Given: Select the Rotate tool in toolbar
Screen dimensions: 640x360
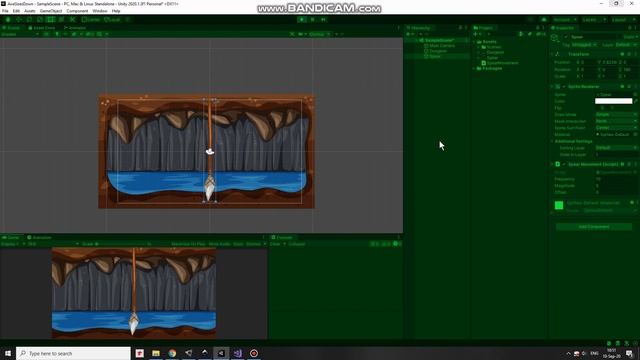Looking at the screenshot, I should pyautogui.click(x=29, y=20).
